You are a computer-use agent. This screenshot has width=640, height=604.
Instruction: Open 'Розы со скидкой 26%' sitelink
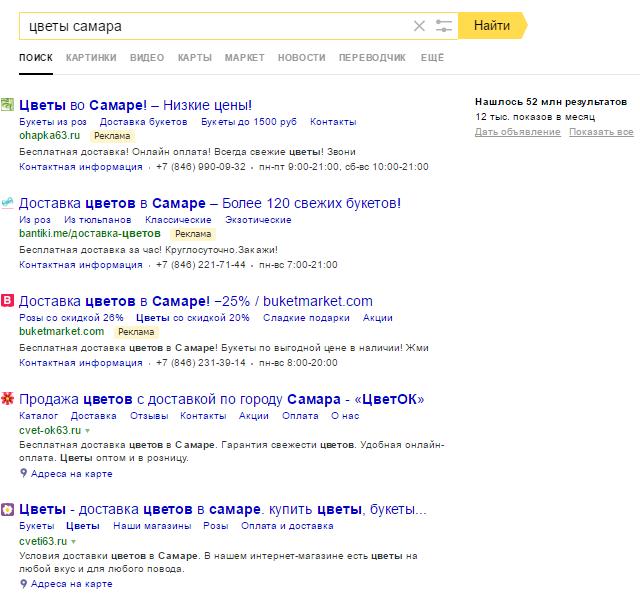click(71, 318)
